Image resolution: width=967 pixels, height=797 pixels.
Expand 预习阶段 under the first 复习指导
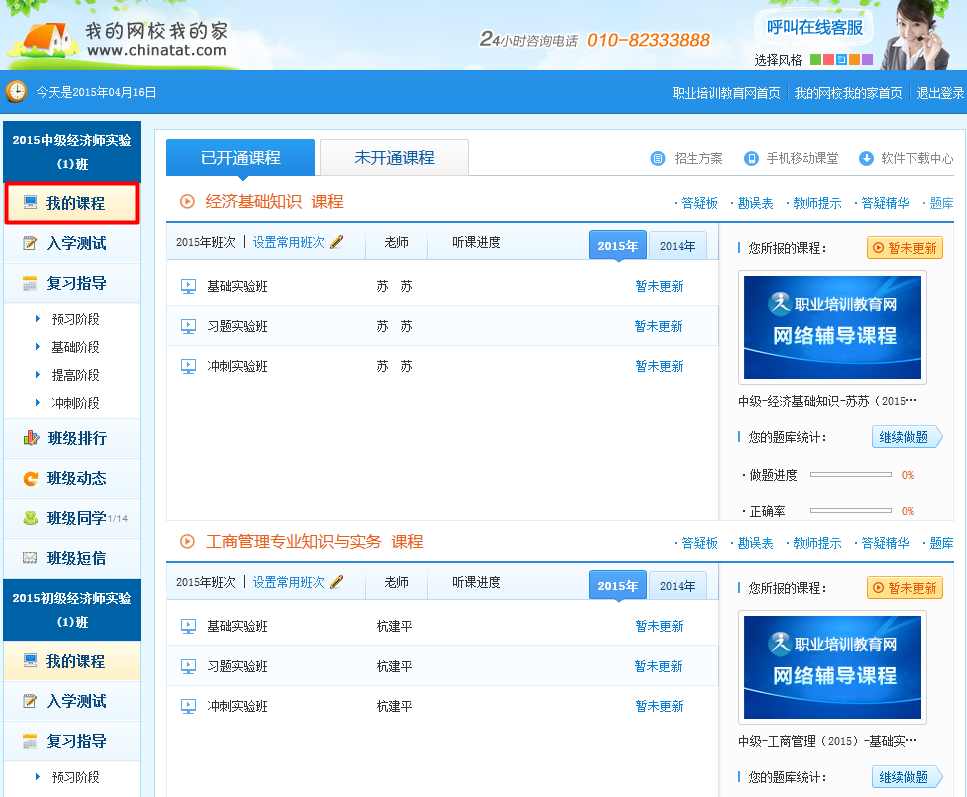tap(75, 319)
